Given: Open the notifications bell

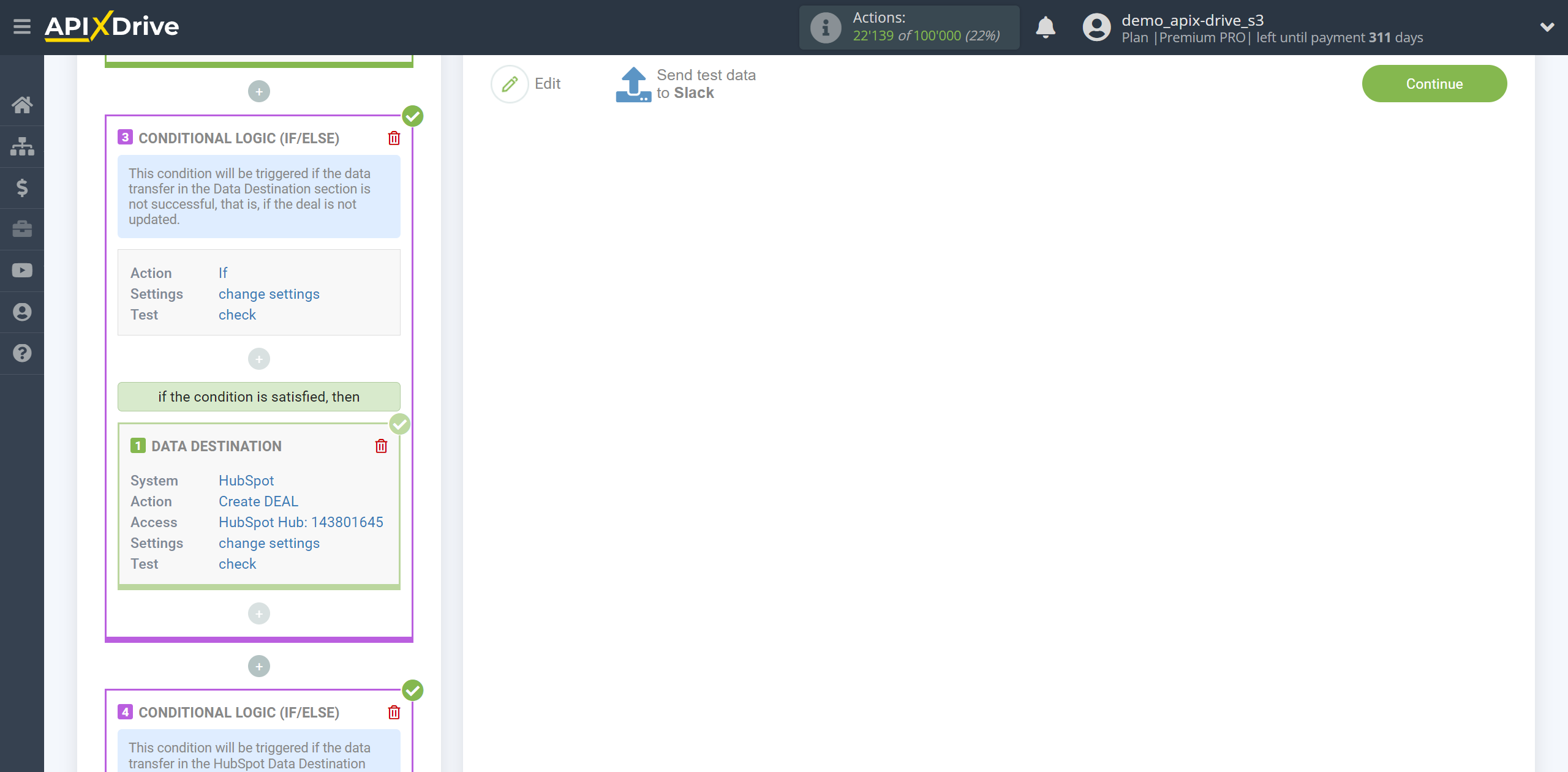Looking at the screenshot, I should 1046,28.
